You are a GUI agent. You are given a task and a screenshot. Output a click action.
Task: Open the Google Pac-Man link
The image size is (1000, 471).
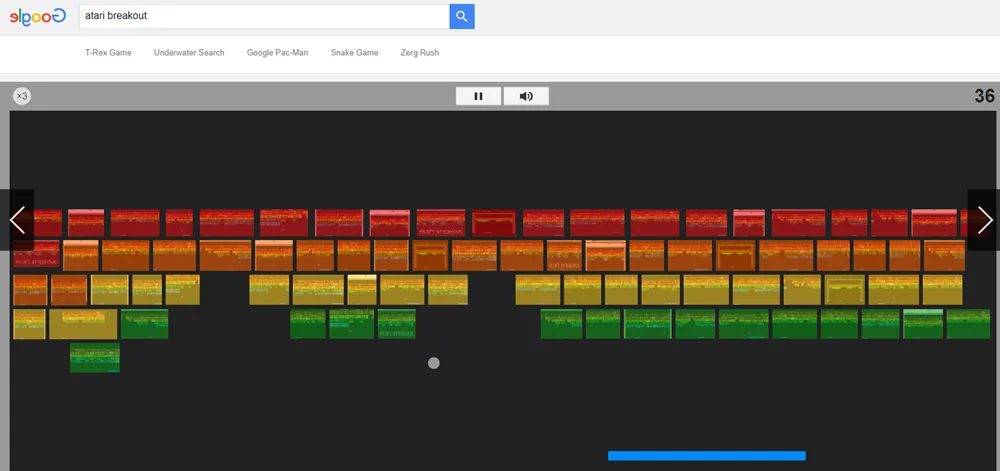(277, 53)
